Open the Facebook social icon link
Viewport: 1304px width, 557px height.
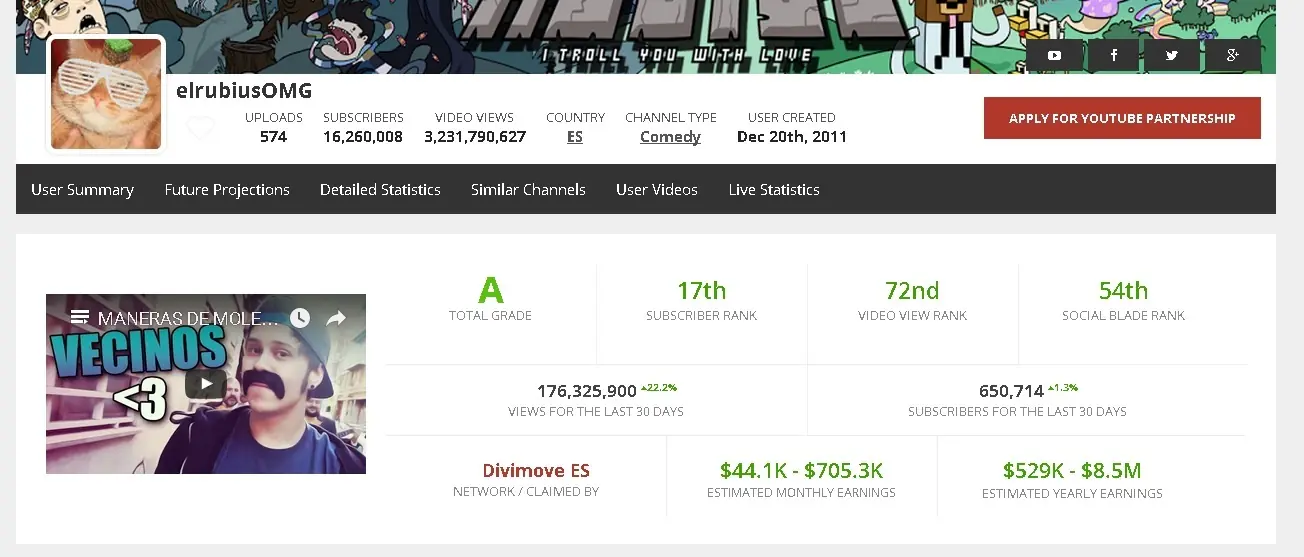tap(1113, 56)
